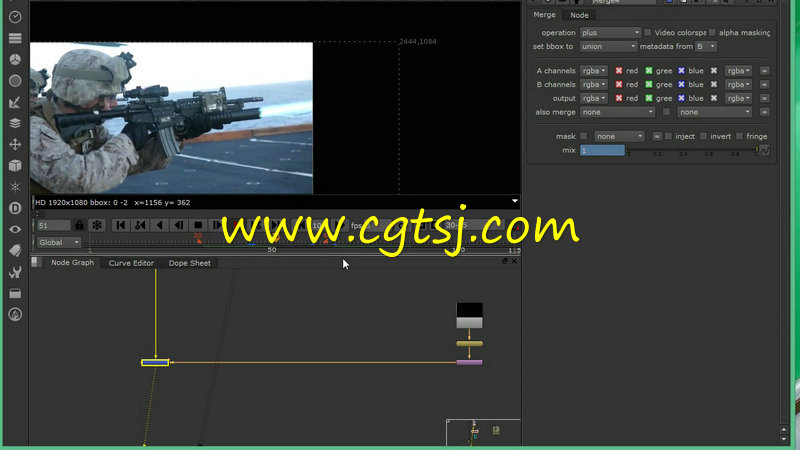800x450 pixels.
Task: Open the Views nodes menu (eye icon)
Action: click(15, 229)
